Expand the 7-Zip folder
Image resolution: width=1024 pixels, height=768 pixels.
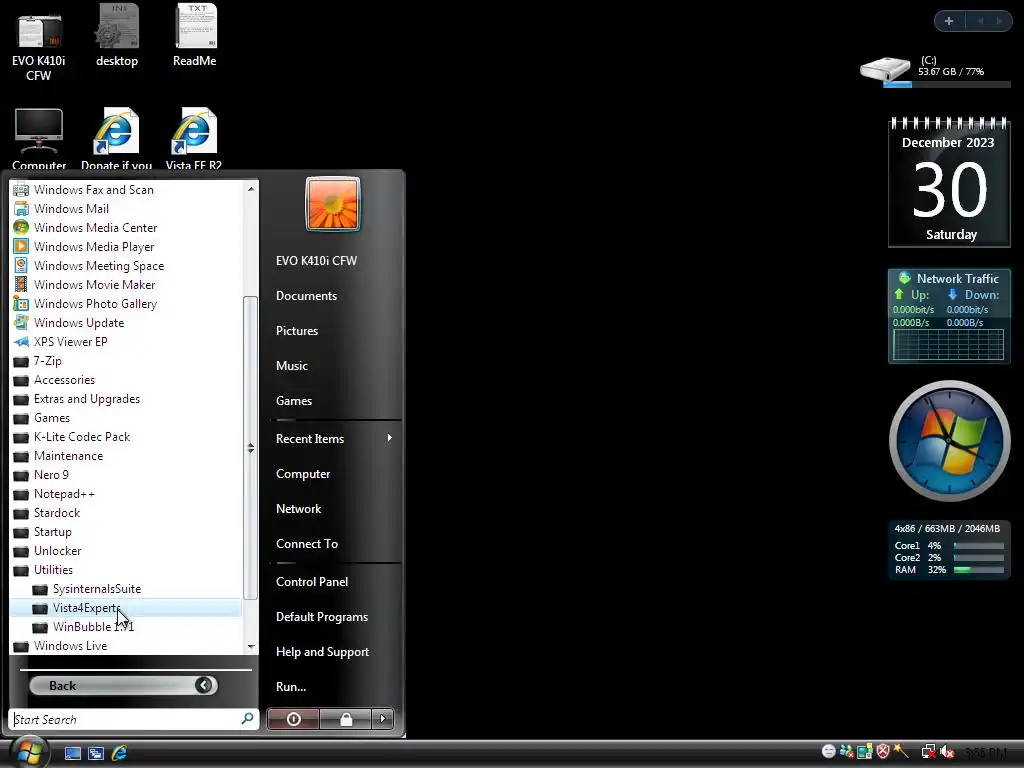[x=126, y=360]
